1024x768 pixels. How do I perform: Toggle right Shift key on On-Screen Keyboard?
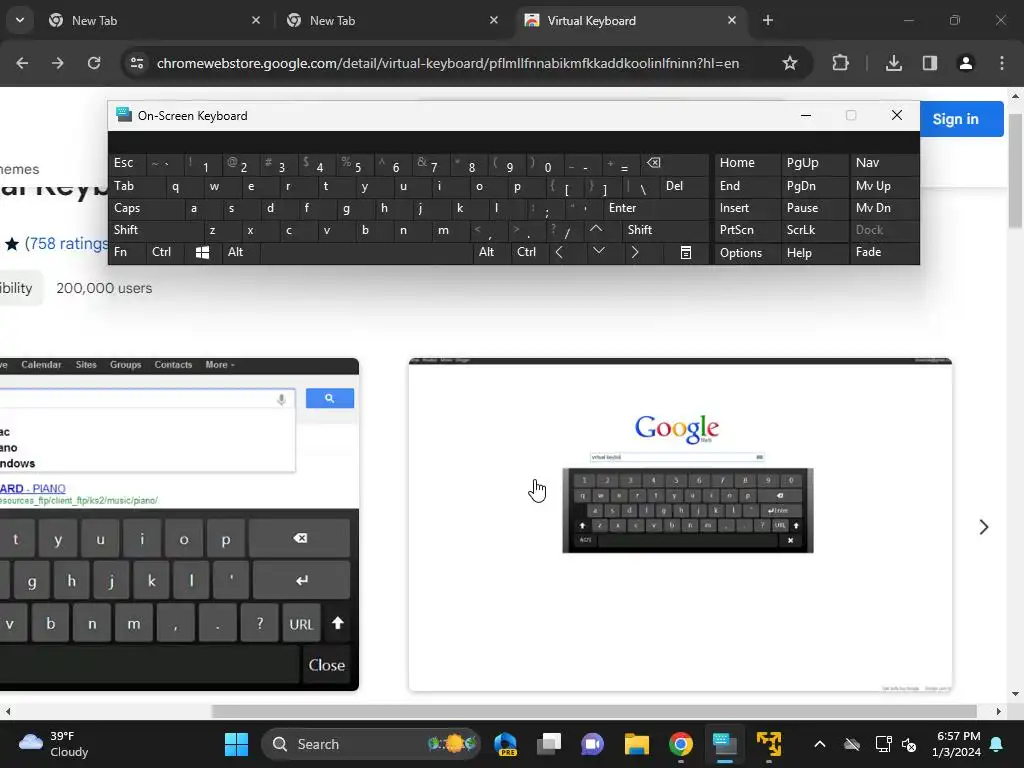pyautogui.click(x=665, y=230)
